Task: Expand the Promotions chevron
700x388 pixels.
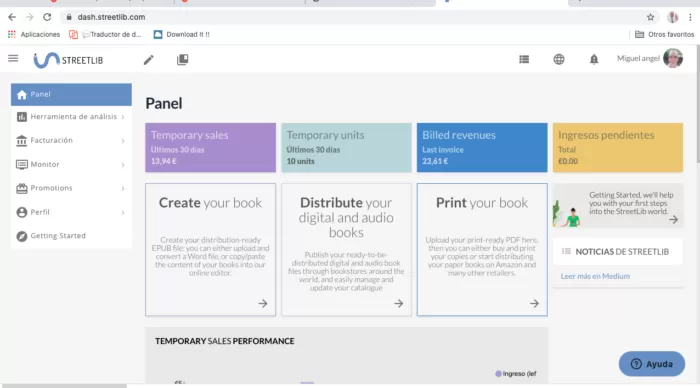Action: [x=123, y=188]
